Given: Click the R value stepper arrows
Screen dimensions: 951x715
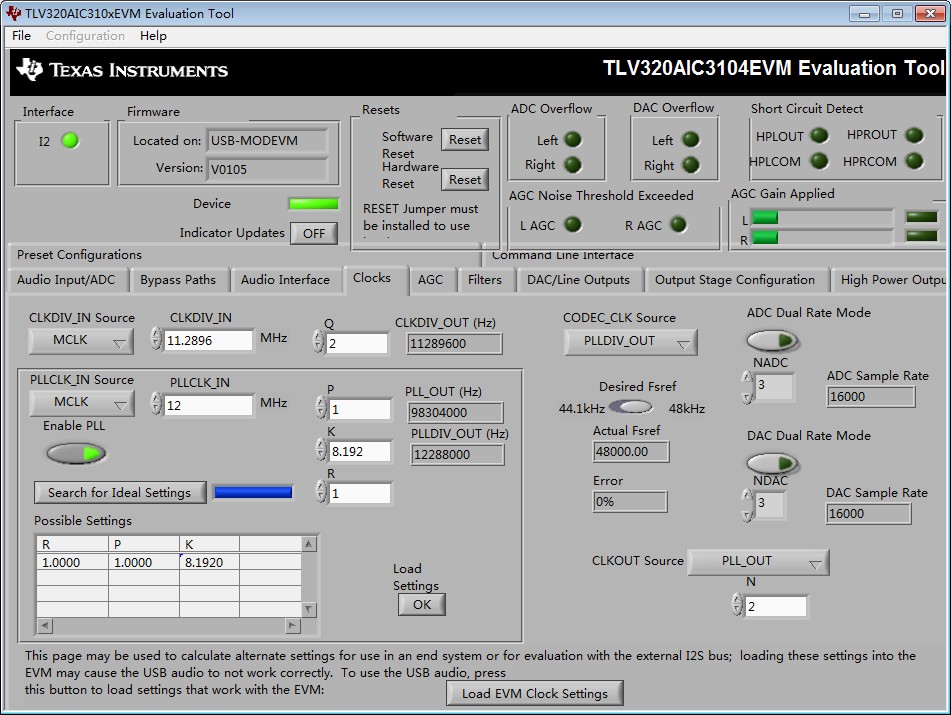Looking at the screenshot, I should tap(321, 492).
